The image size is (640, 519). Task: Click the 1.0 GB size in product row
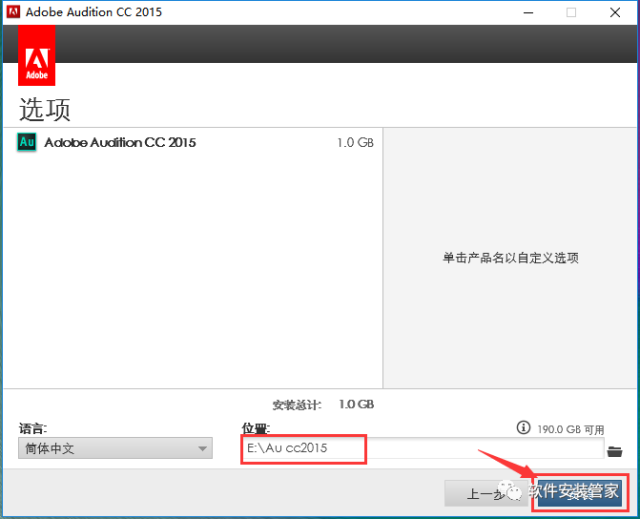[355, 143]
